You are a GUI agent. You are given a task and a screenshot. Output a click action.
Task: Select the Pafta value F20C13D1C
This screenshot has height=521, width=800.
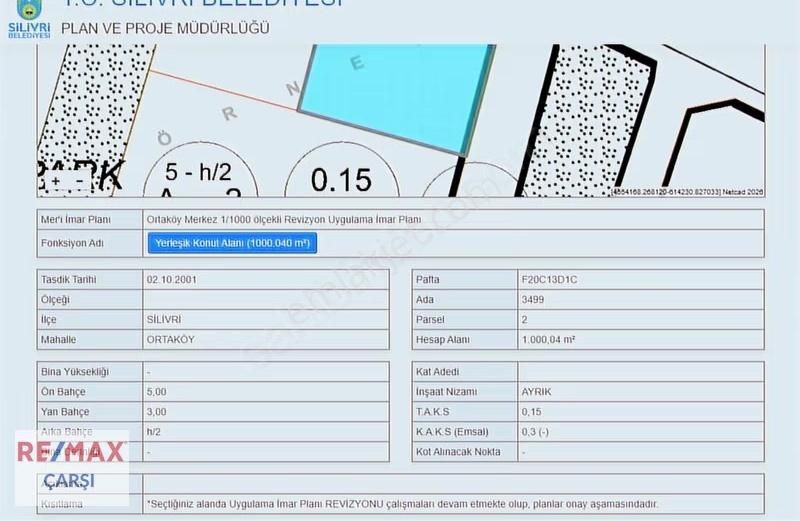click(x=549, y=280)
